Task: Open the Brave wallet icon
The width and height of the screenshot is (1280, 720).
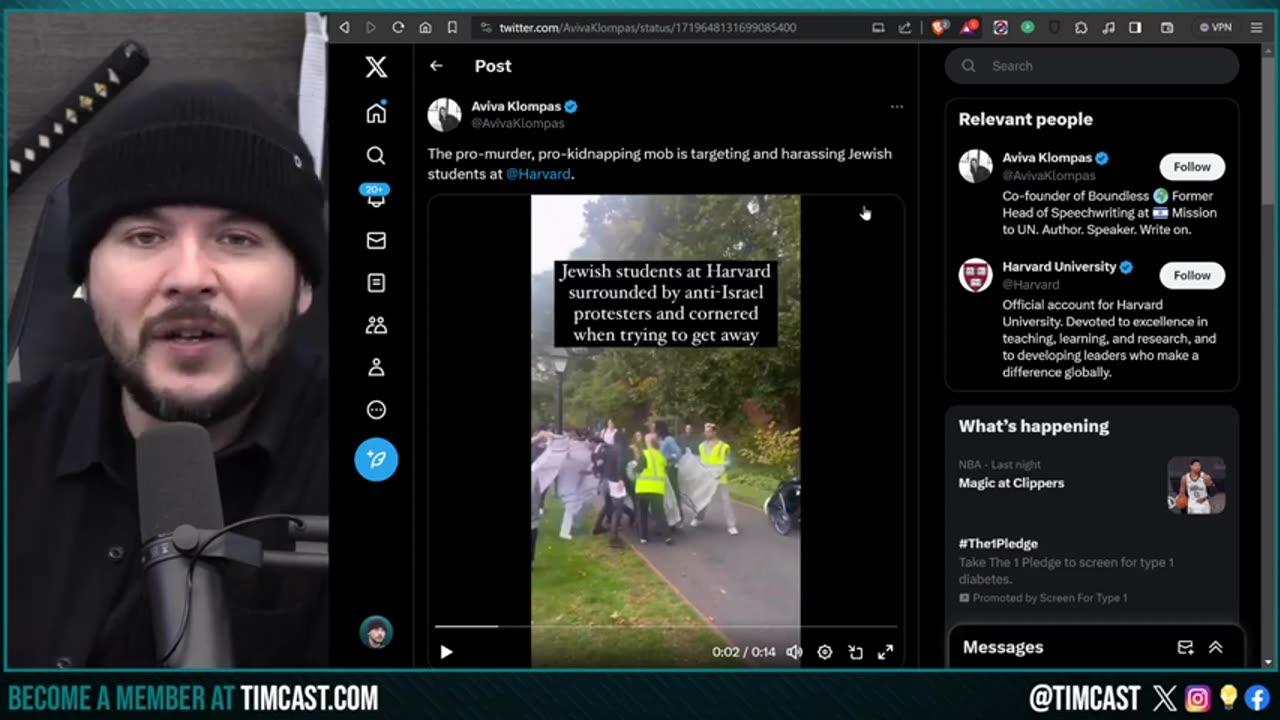Action: click(1166, 28)
